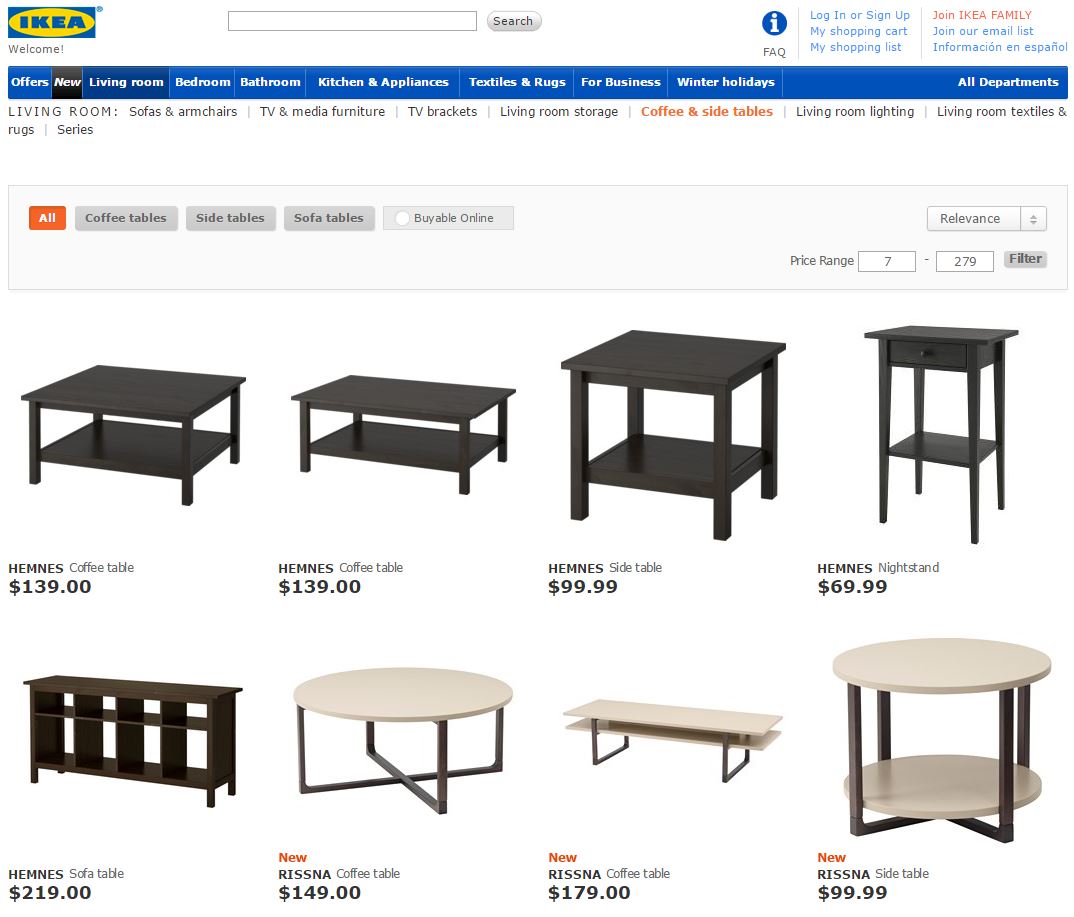Screen dimensions: 1074x917
Task: Open TV & media furniture link
Action: 322,112
